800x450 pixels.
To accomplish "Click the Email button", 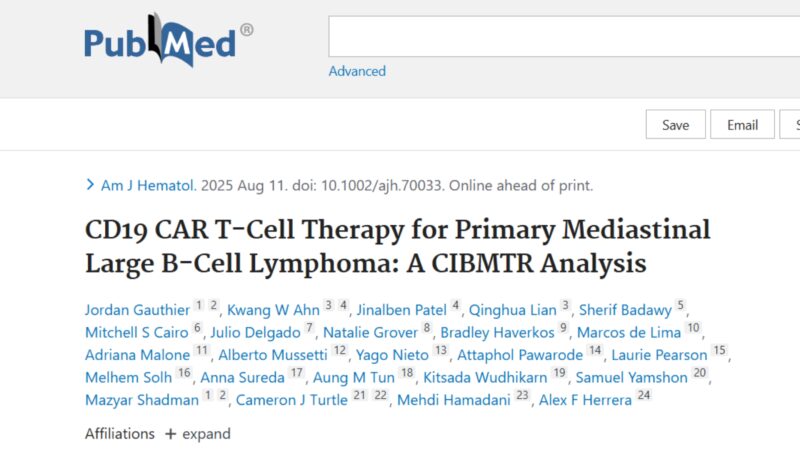I will click(x=742, y=124).
